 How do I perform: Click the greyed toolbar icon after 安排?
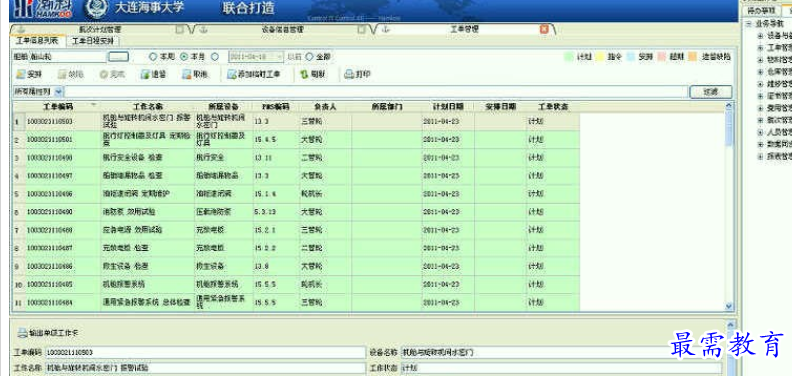(62, 74)
